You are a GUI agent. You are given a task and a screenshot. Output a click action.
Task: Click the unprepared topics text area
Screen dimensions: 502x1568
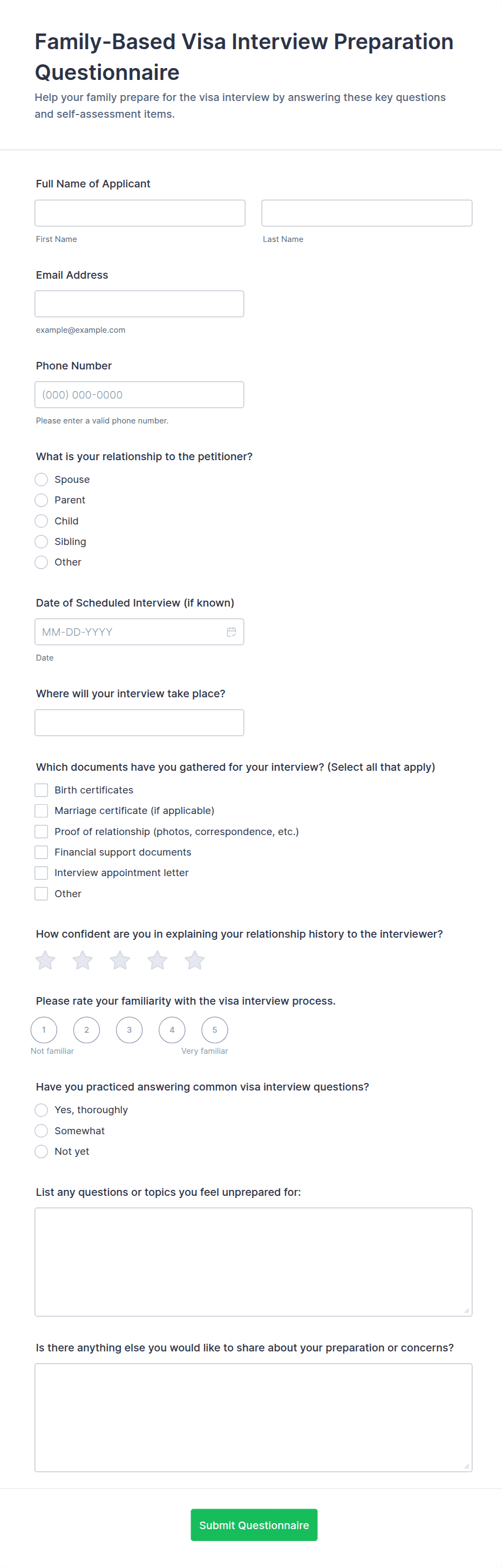(253, 1261)
